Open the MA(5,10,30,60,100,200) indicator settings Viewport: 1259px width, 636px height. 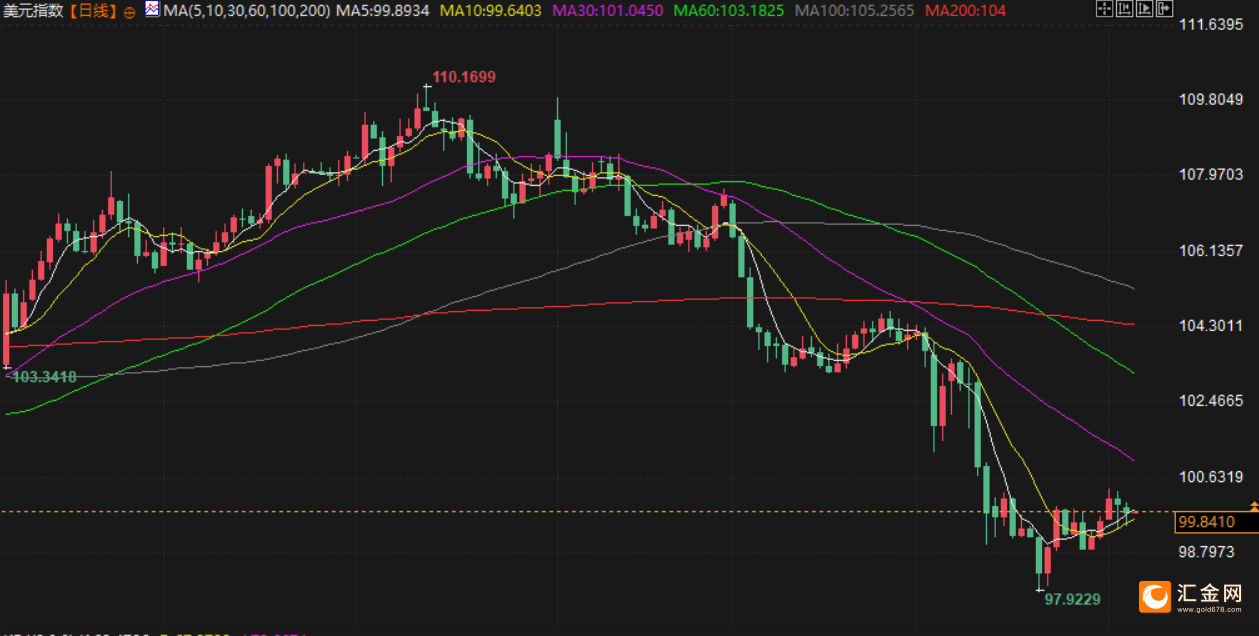point(245,11)
